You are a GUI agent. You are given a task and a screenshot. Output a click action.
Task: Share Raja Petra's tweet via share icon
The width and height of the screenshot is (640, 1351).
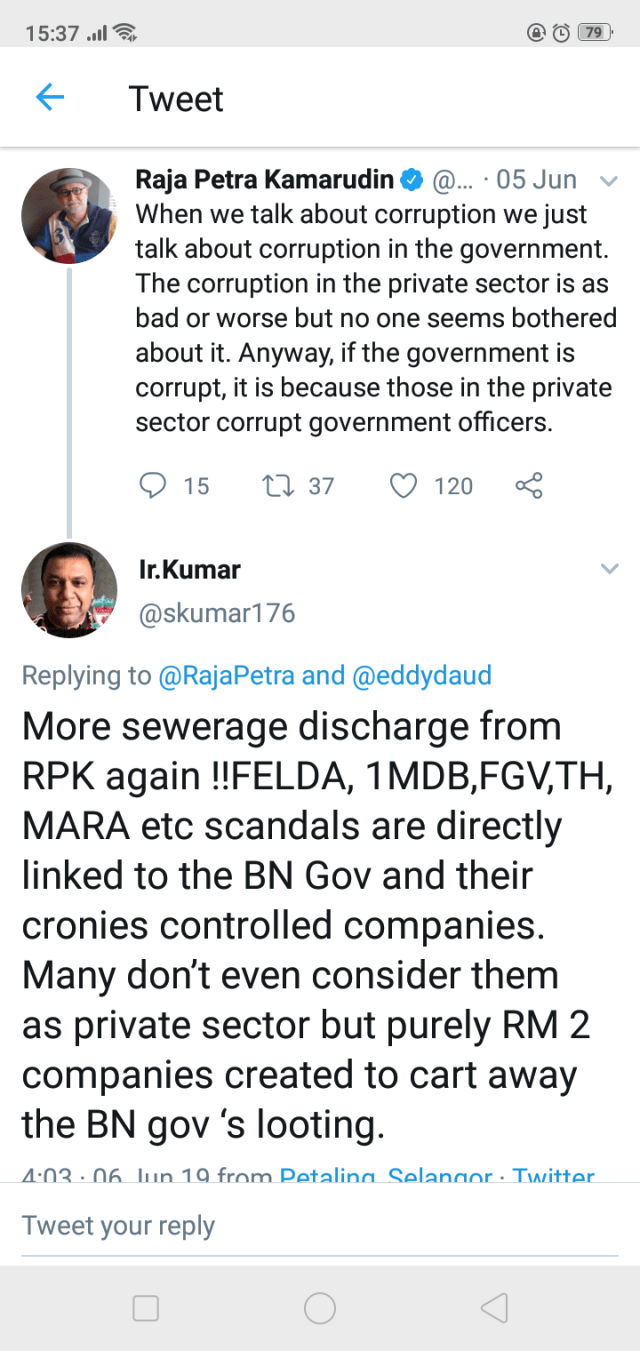(x=528, y=486)
